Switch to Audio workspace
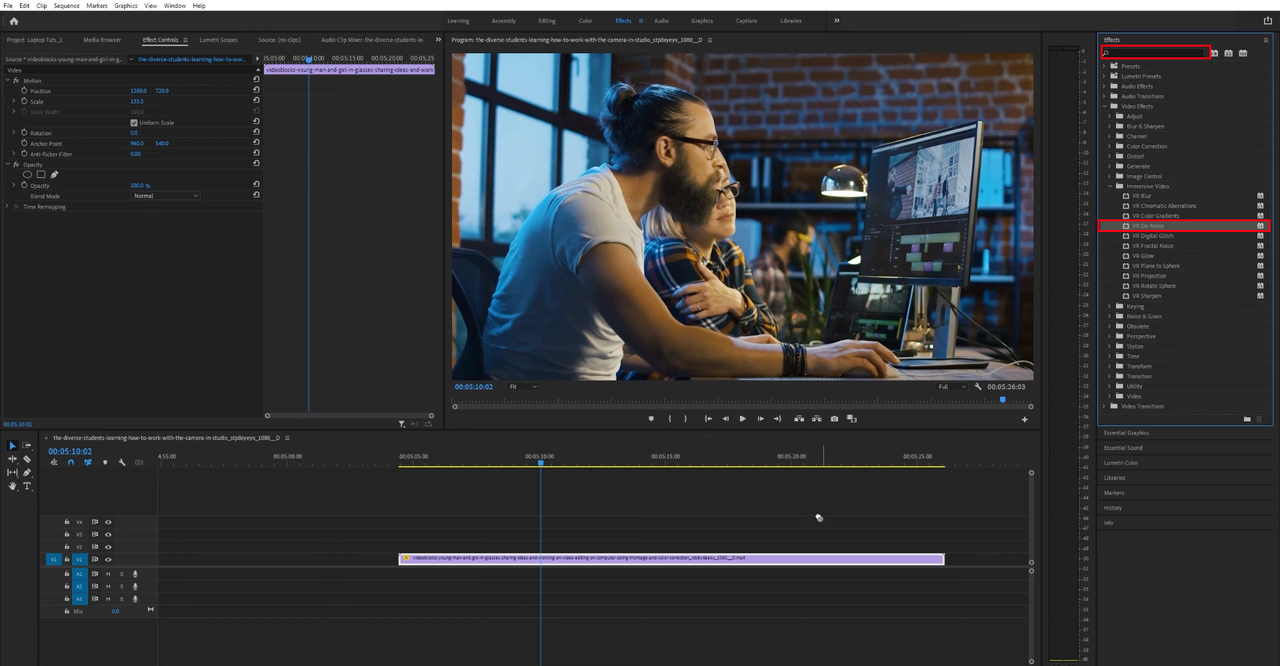1280x666 pixels. click(x=661, y=20)
